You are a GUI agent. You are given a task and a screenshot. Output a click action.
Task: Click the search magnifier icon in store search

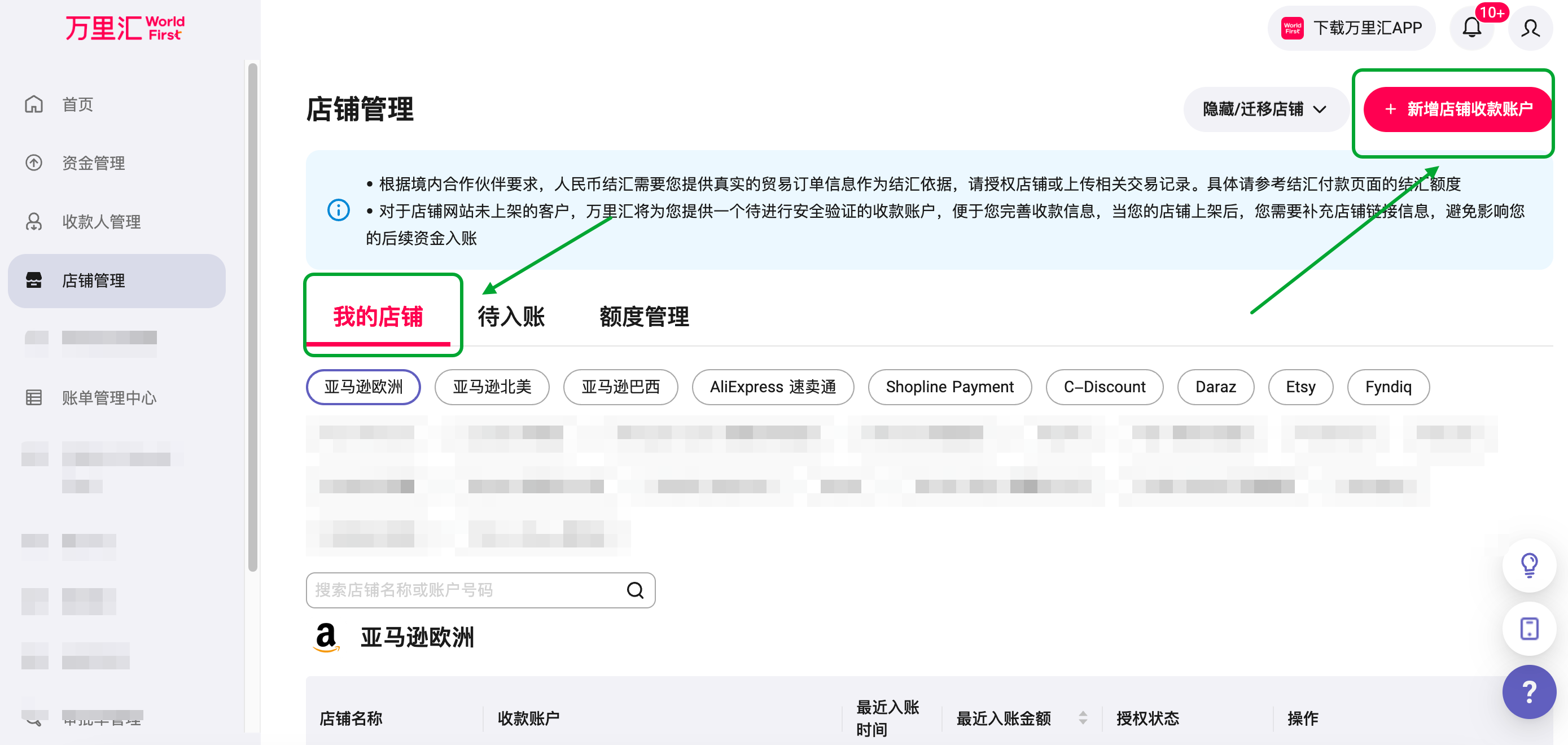pos(635,590)
